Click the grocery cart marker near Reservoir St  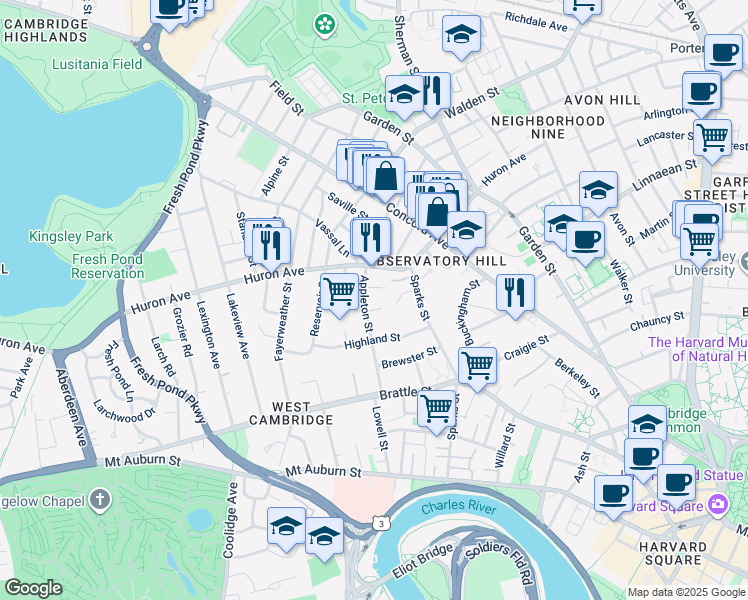coord(340,292)
